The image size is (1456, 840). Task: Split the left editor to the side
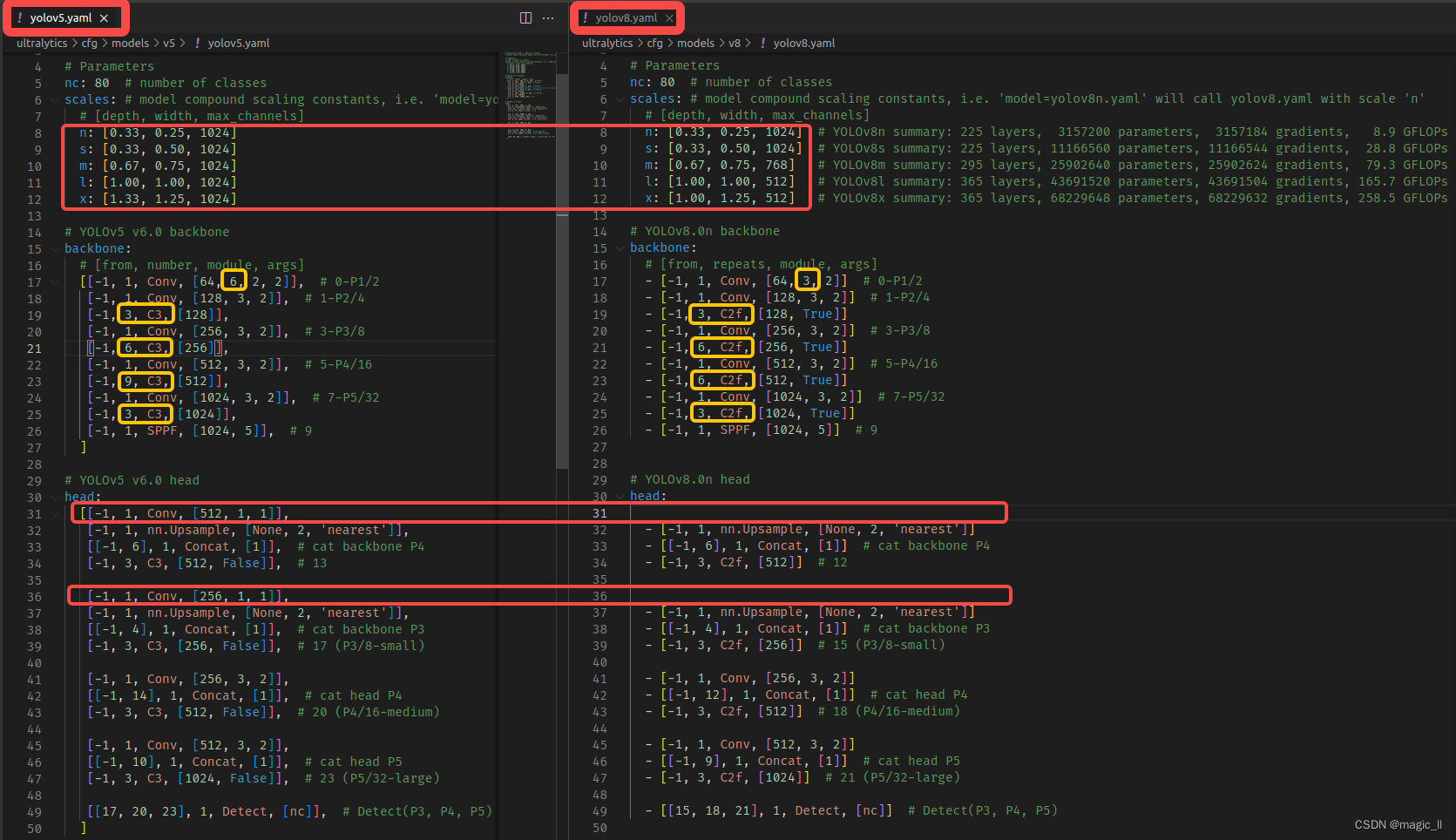(525, 17)
